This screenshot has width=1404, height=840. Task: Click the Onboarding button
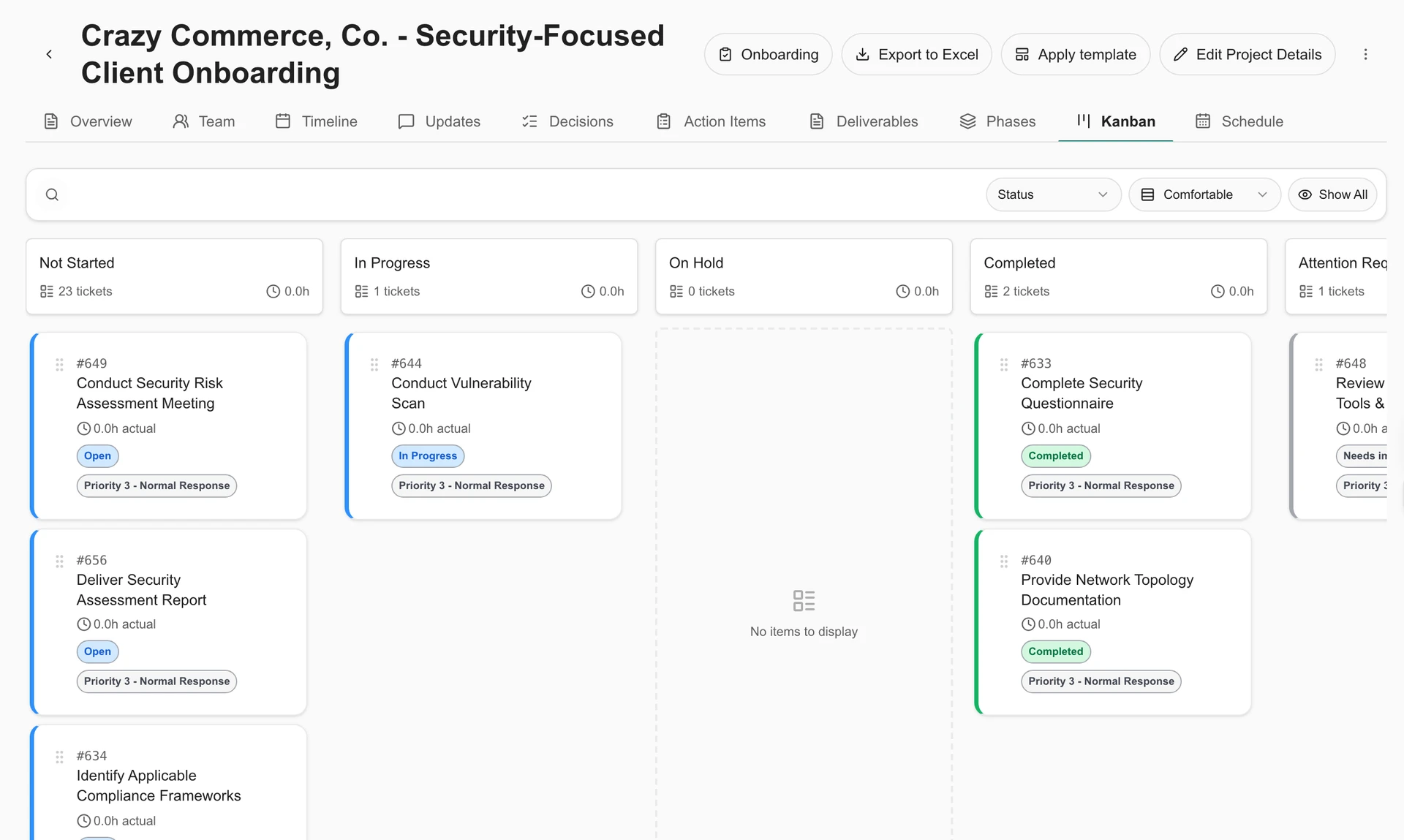pos(768,54)
